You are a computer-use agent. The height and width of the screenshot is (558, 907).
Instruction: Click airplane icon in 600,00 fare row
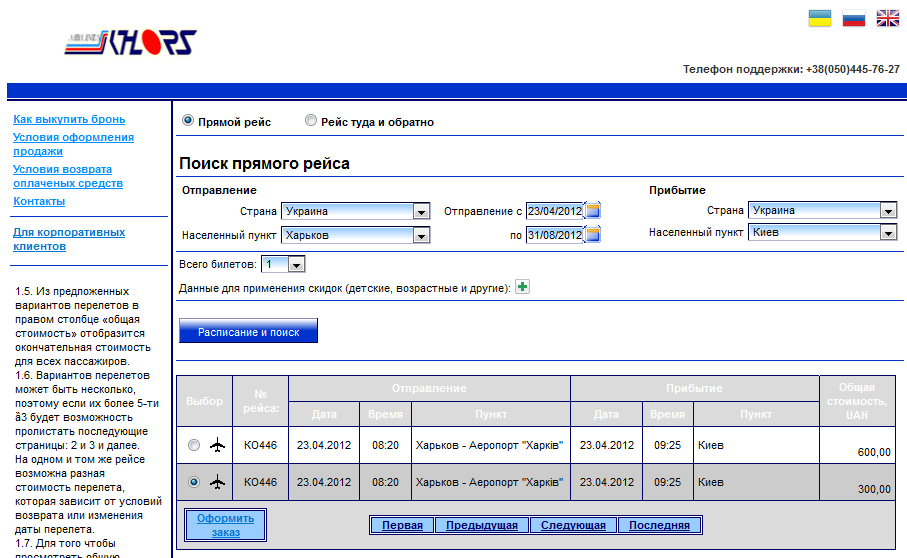click(x=218, y=445)
